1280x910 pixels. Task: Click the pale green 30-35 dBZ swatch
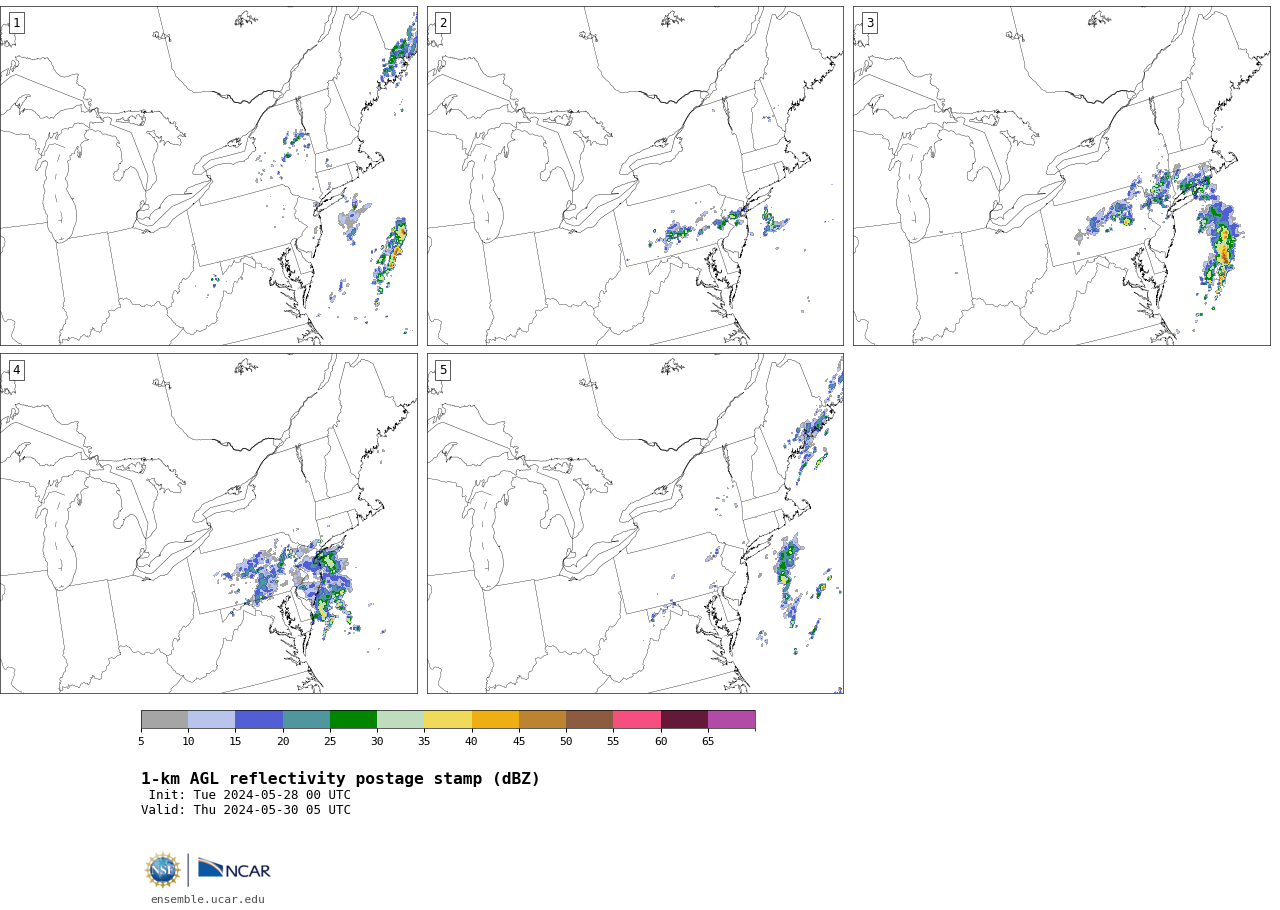(400, 720)
